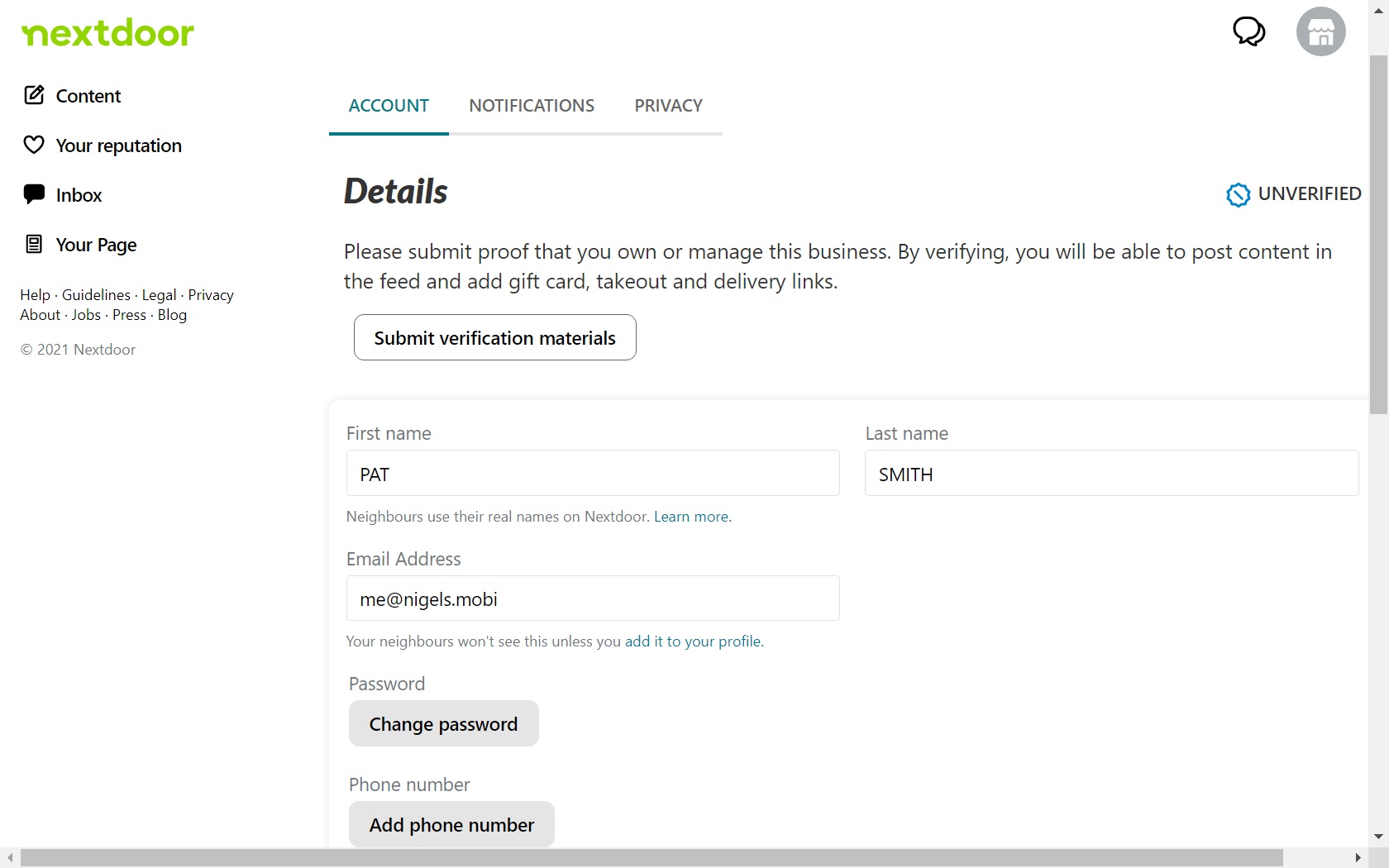Switch to the Notifications tab
1389x868 pixels.
pyautogui.click(x=532, y=106)
